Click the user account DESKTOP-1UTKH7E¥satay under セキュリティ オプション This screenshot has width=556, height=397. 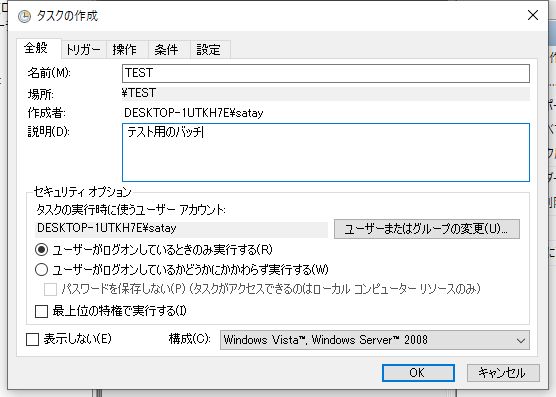(107, 228)
